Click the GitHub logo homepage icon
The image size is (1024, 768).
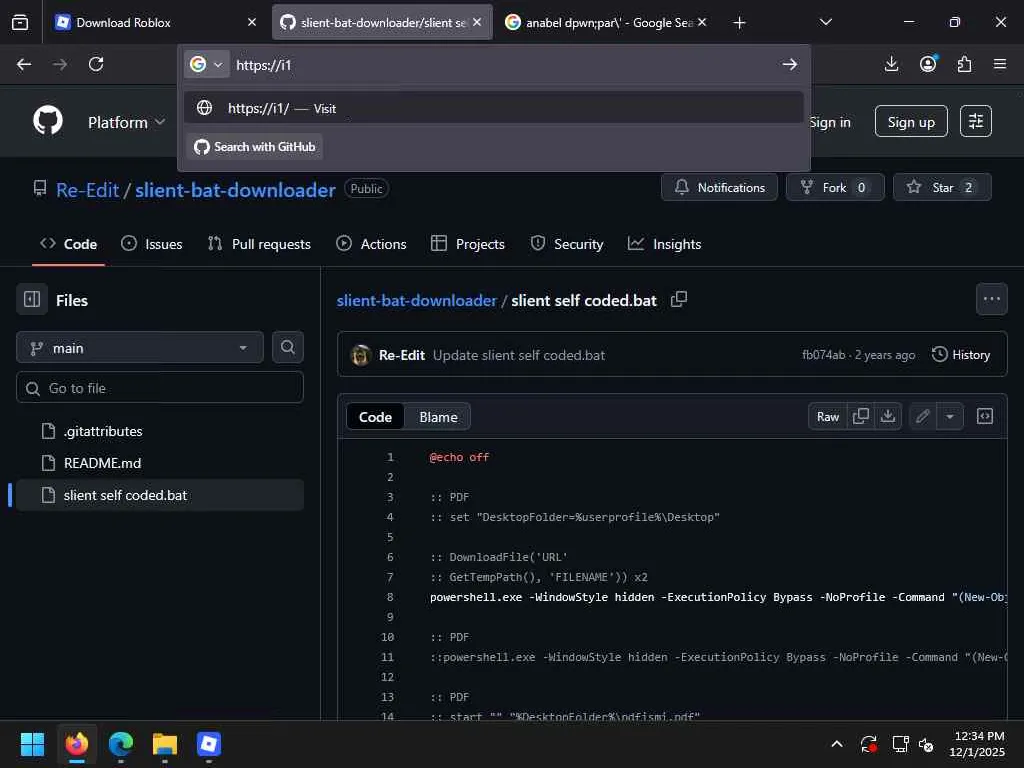48,121
